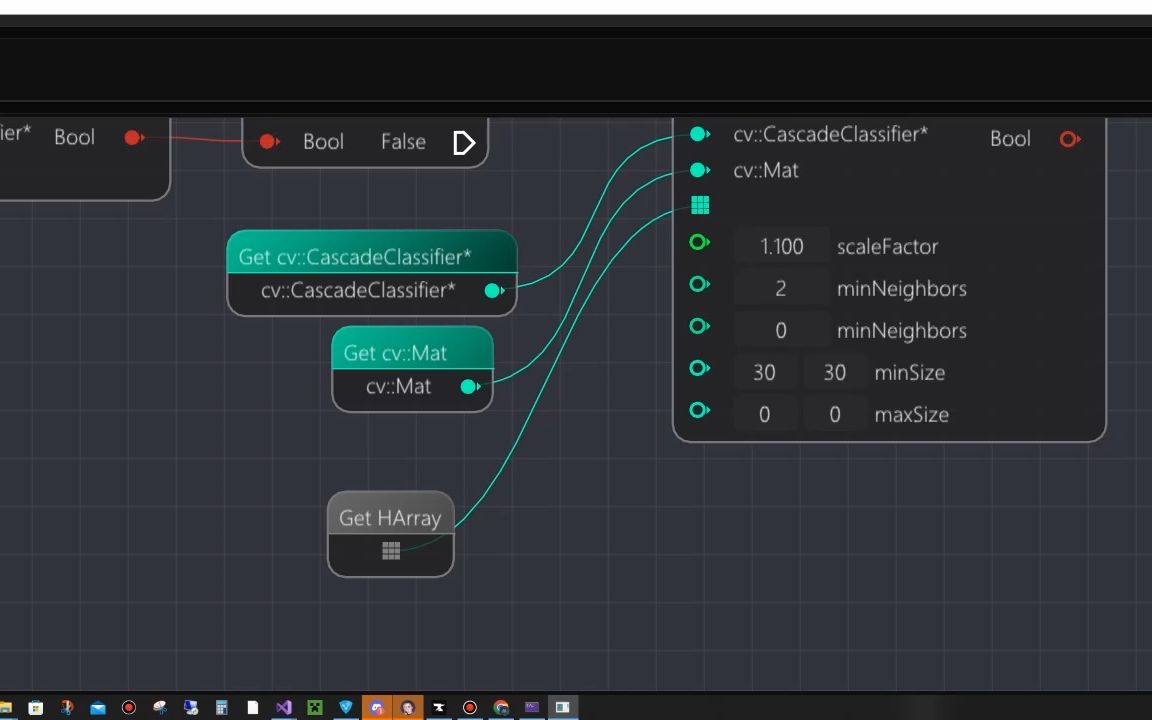Click the maxSize label
The width and height of the screenshot is (1152, 720).
click(912, 414)
